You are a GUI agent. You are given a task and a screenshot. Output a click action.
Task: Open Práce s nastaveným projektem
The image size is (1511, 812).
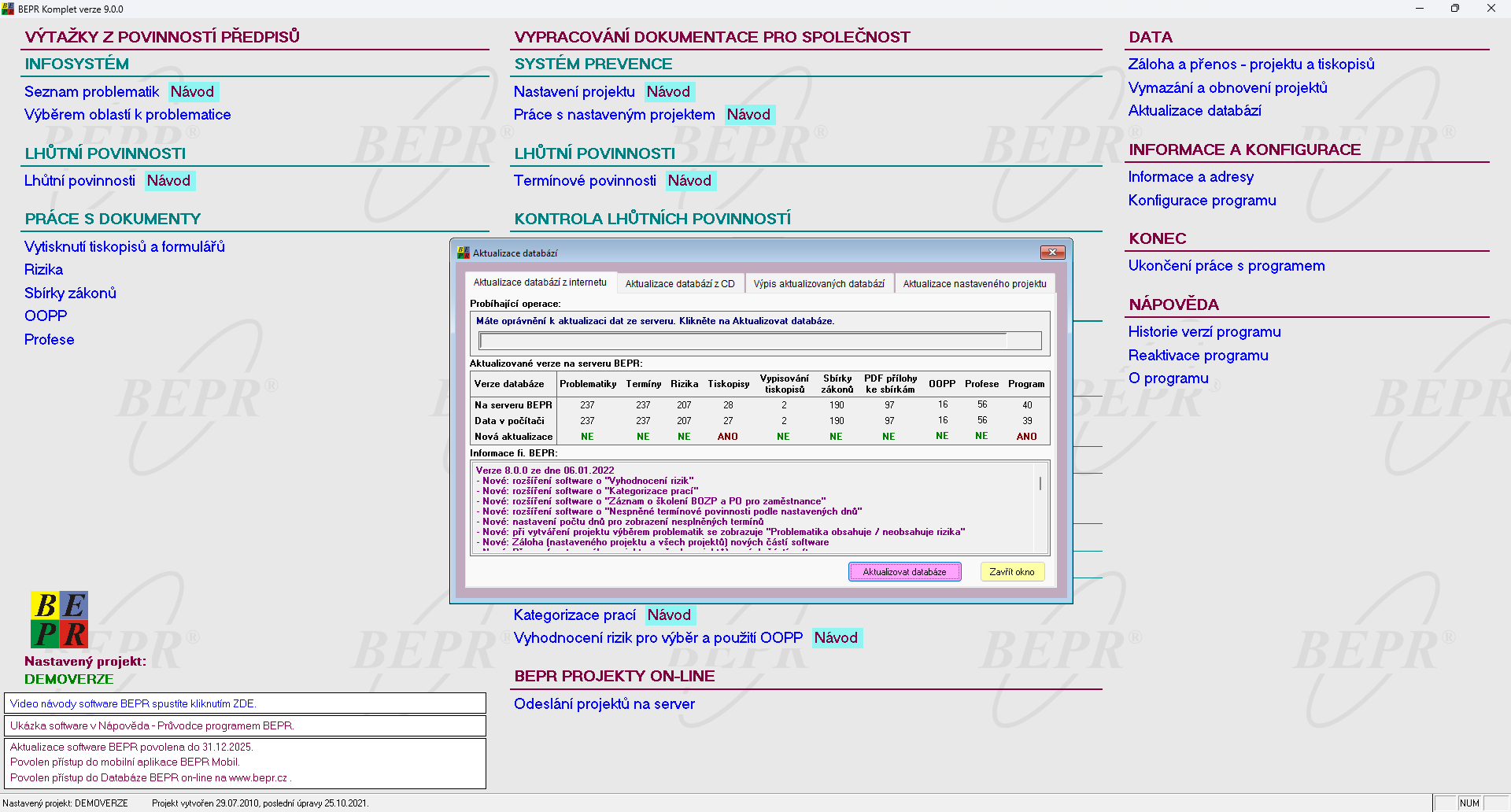pos(614,115)
